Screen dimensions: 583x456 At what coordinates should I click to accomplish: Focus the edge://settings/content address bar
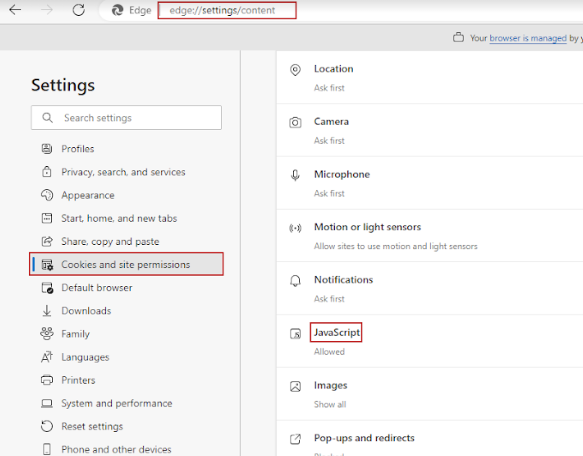tap(227, 10)
